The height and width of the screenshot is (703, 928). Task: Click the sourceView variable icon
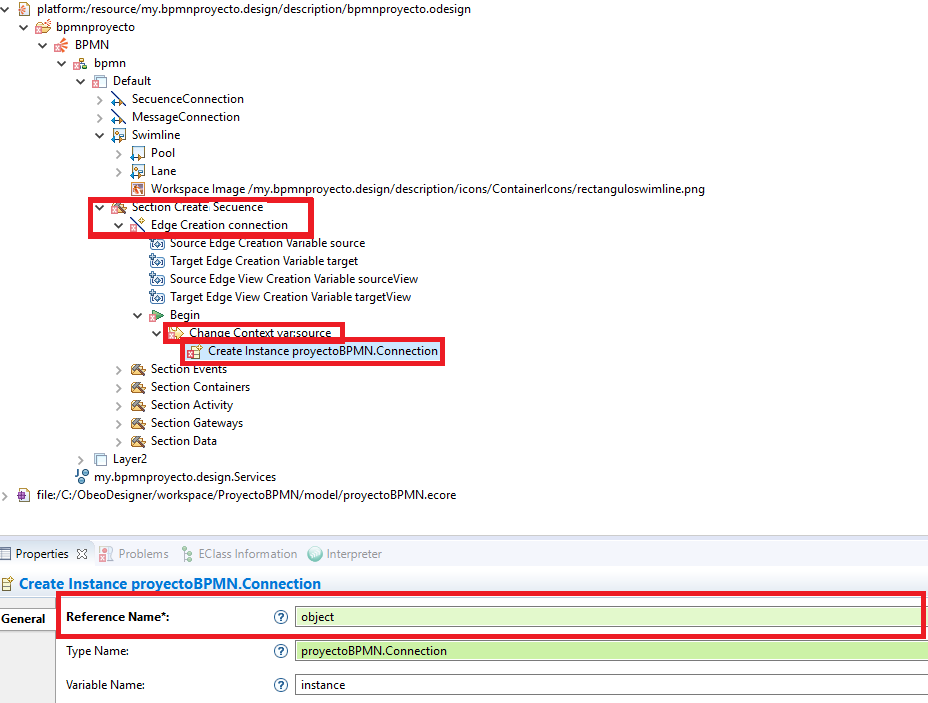(x=157, y=279)
